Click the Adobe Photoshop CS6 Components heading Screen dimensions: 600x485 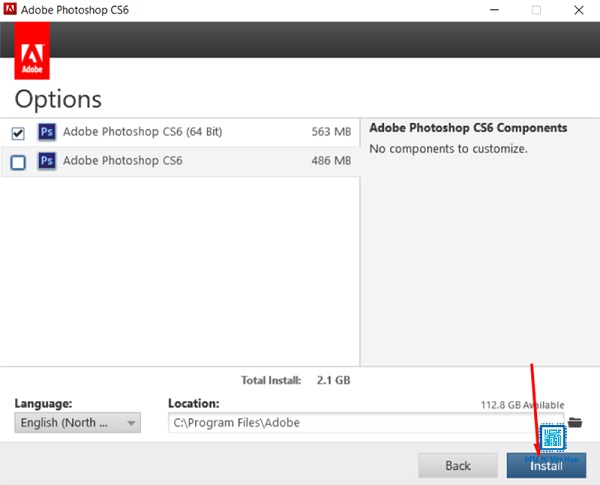click(468, 127)
